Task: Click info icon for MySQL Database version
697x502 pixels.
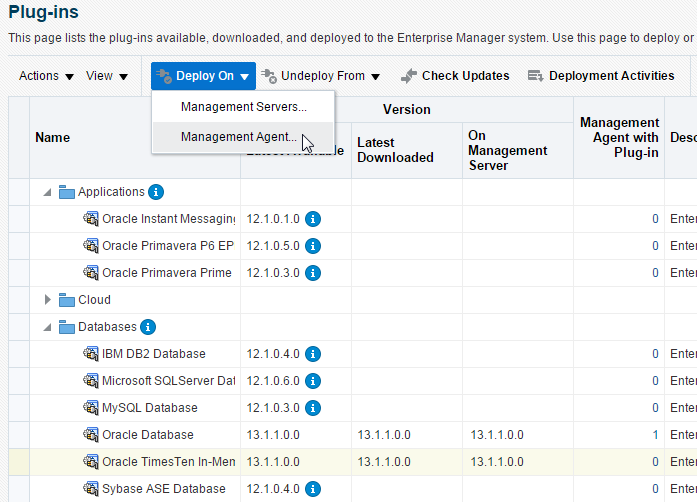Action: 313,408
